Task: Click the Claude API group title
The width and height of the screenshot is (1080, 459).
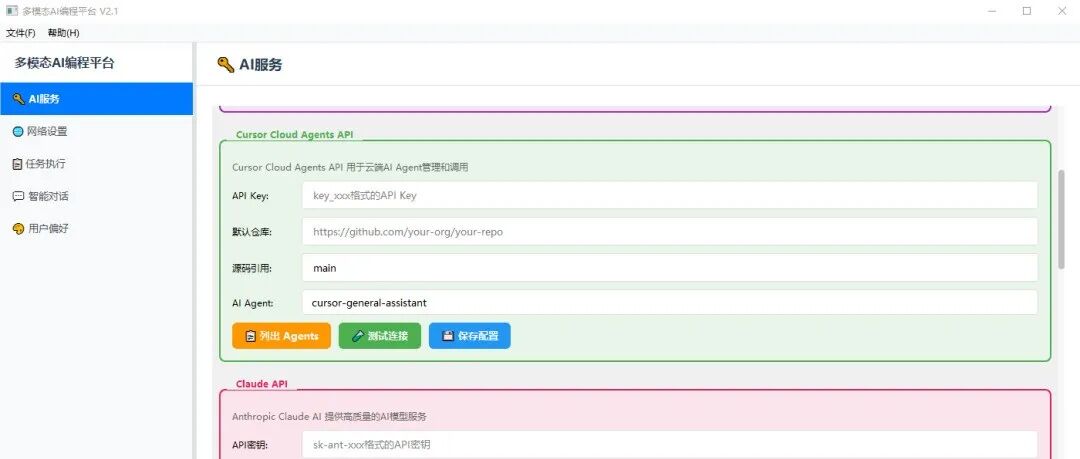Action: [x=262, y=383]
